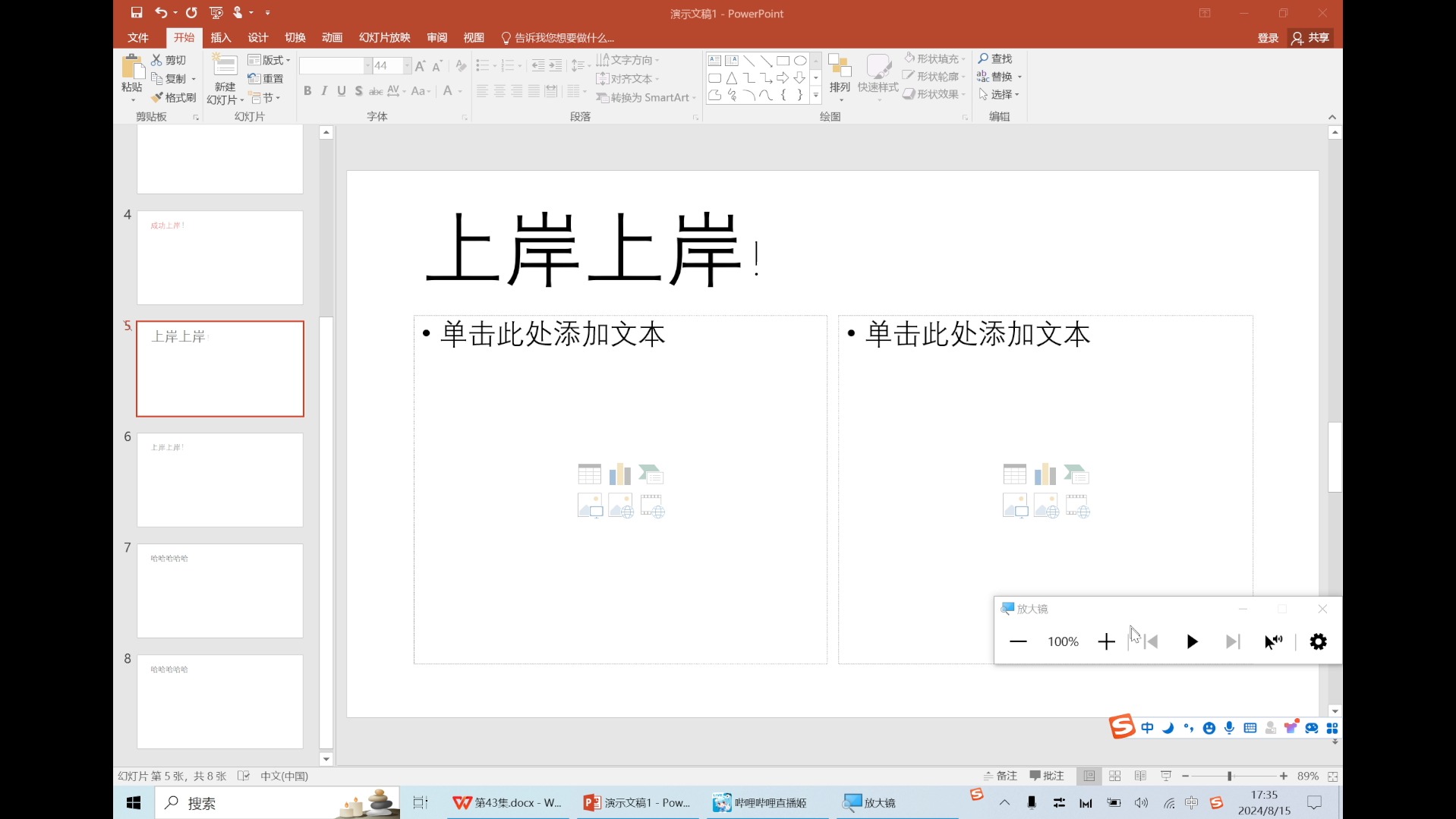Screen dimensions: 1456x819
Task: Expand the shapes gallery with the More arrow
Action: pos(816,96)
